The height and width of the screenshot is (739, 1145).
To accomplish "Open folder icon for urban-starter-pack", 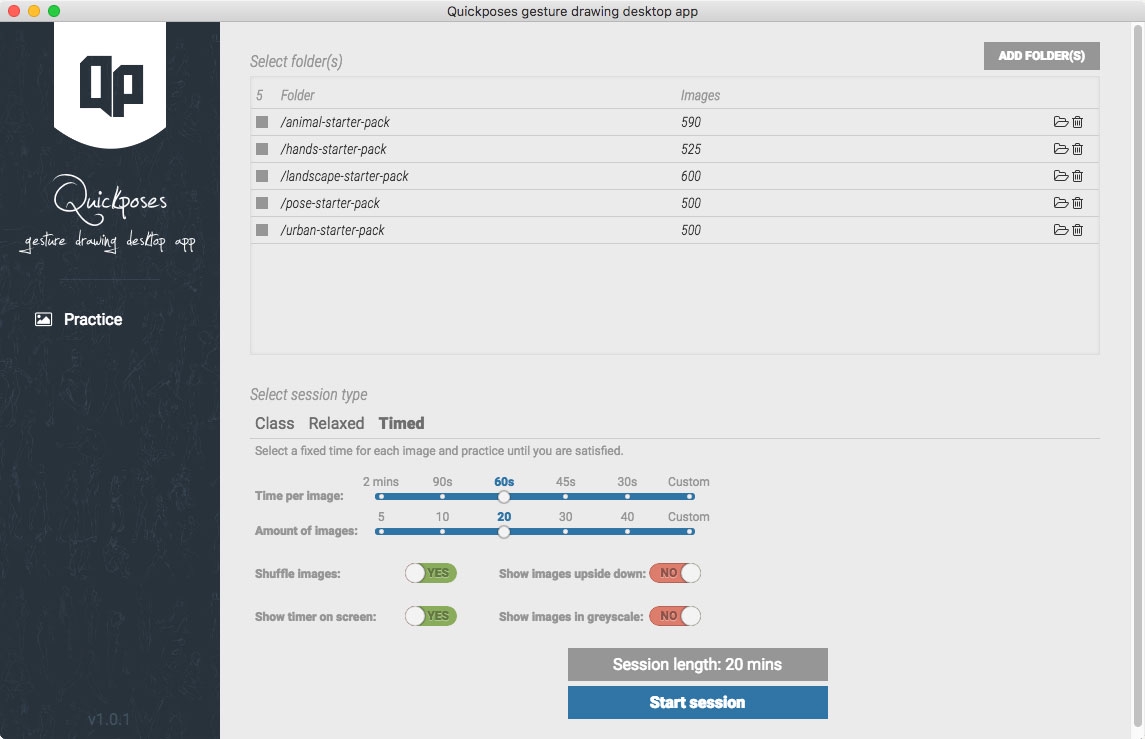I will (x=1060, y=230).
